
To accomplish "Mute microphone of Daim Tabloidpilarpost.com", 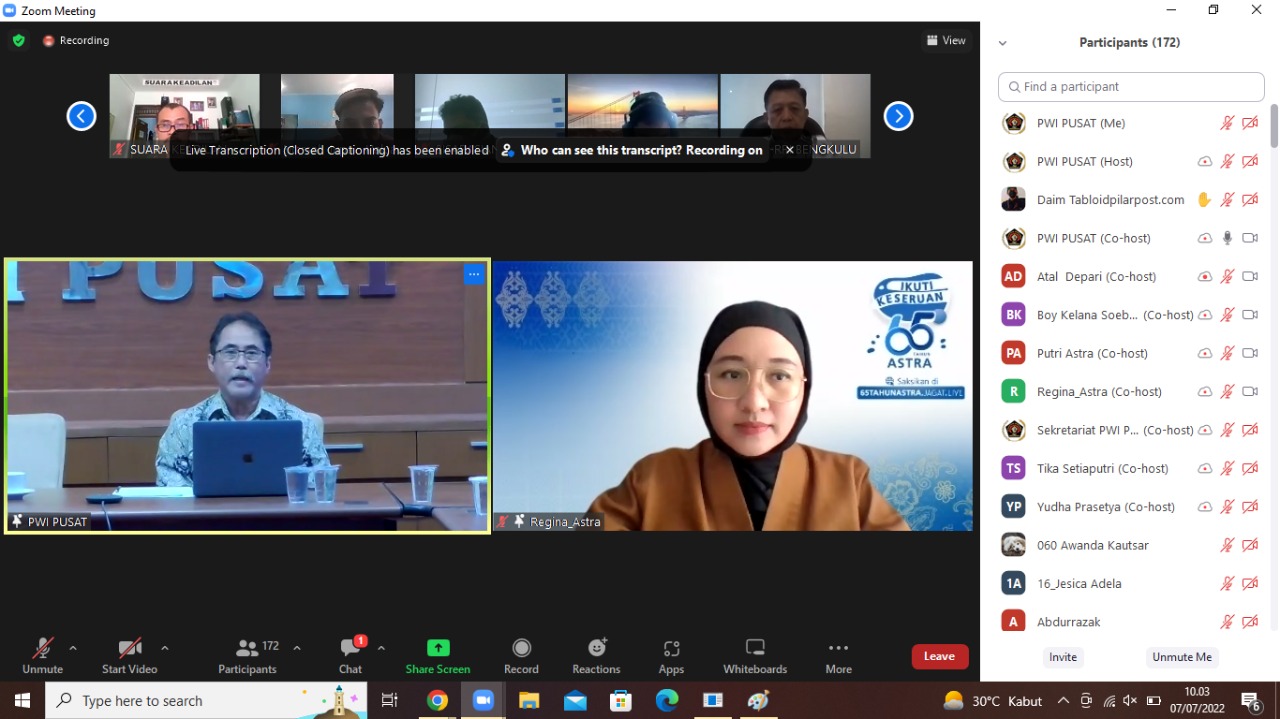I will tap(1227, 199).
